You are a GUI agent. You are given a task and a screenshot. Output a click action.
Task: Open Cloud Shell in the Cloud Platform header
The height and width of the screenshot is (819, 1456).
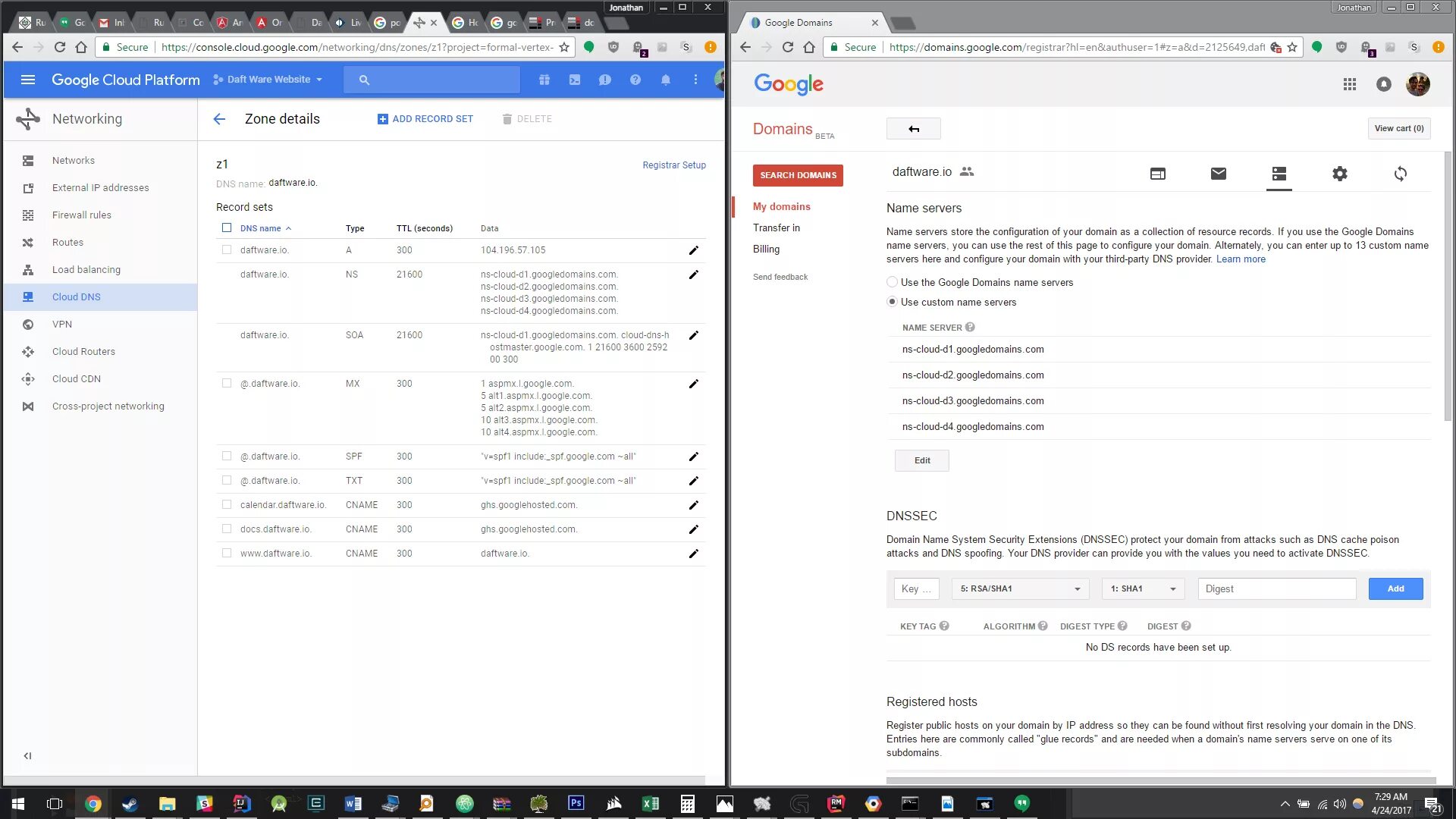click(x=575, y=80)
